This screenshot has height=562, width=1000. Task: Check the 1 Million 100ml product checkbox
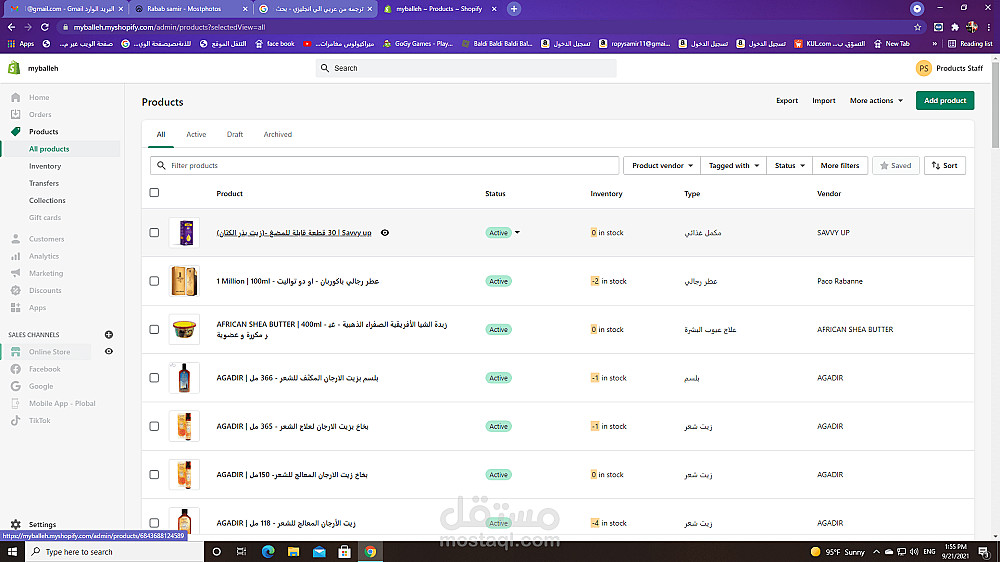coord(154,281)
